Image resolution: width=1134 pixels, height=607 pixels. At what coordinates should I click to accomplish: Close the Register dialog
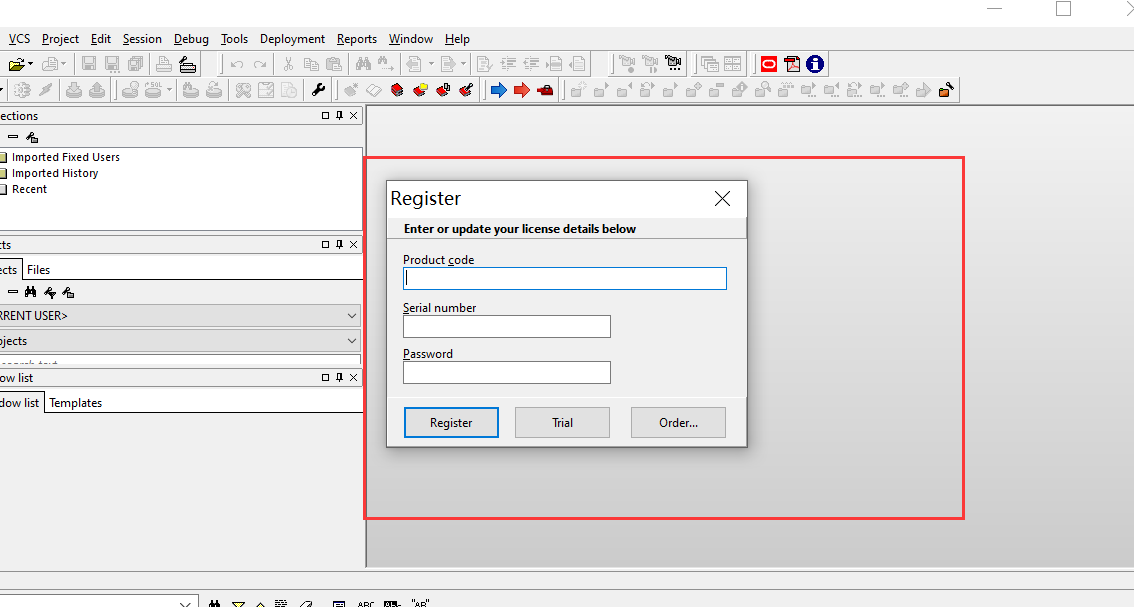click(x=722, y=198)
